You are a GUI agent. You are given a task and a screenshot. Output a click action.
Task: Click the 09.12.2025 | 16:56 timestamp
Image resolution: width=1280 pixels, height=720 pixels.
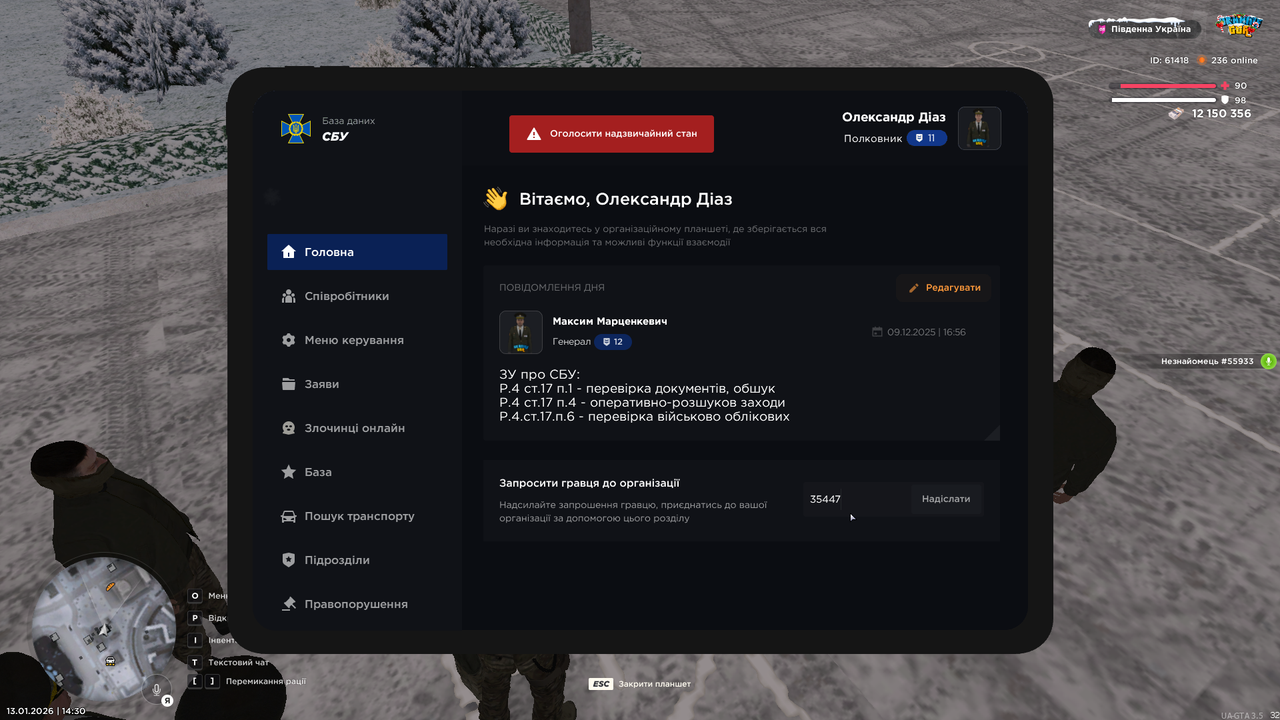tap(926, 332)
